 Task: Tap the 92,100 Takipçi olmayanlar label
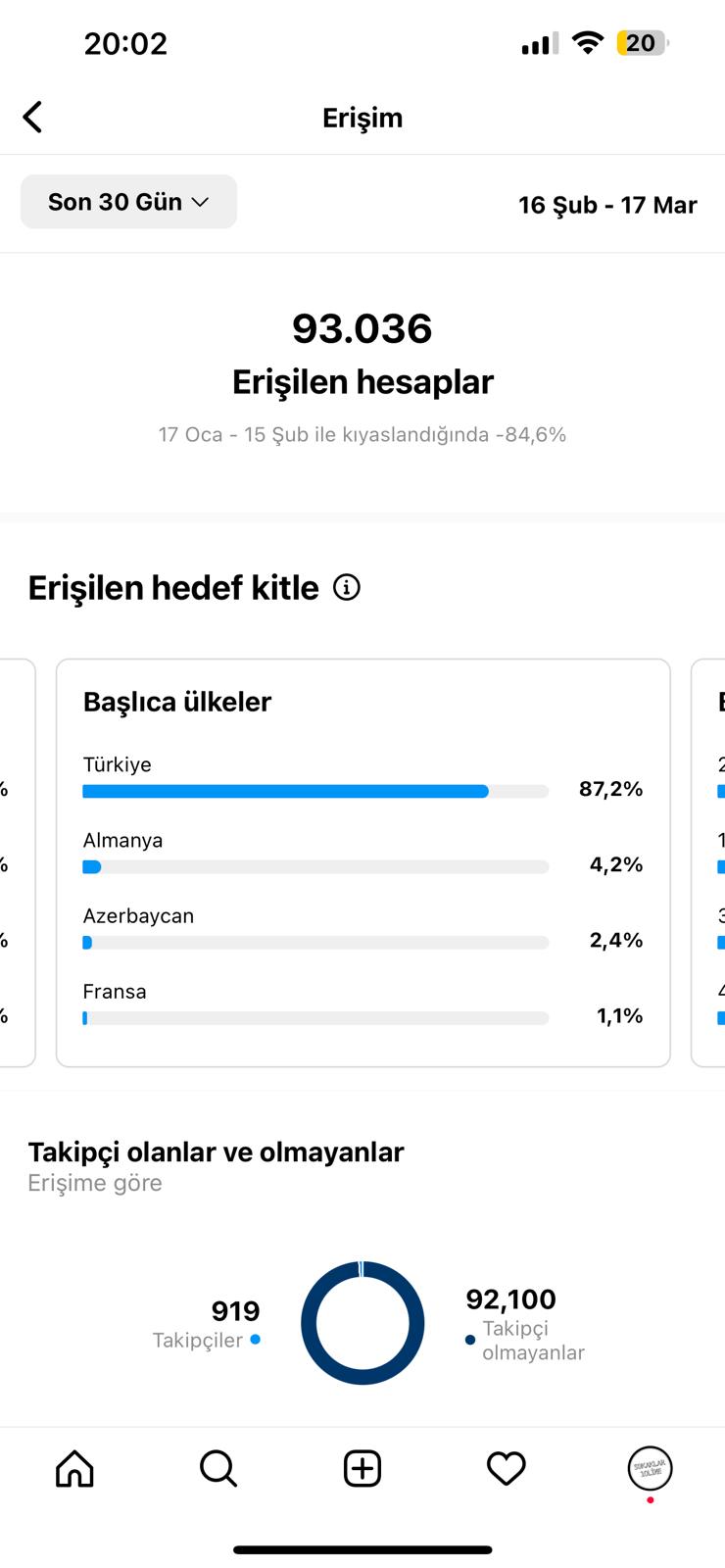pyautogui.click(x=524, y=1324)
